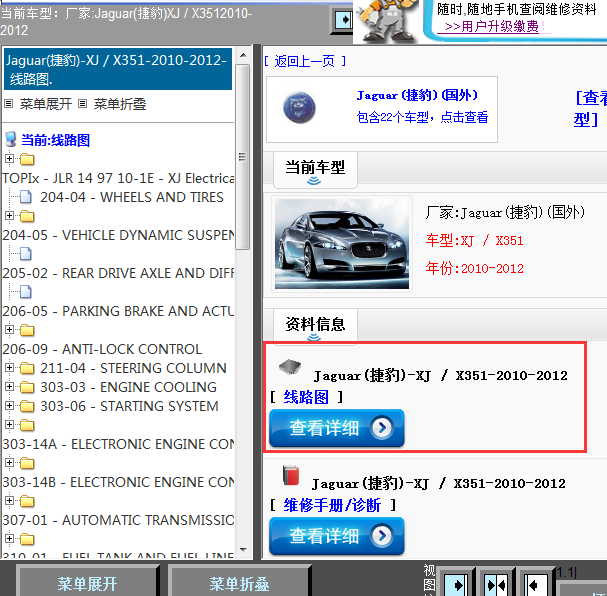Select 204-04 - WHEELS AND TIRES item
The height and width of the screenshot is (596, 607).
(x=132, y=197)
